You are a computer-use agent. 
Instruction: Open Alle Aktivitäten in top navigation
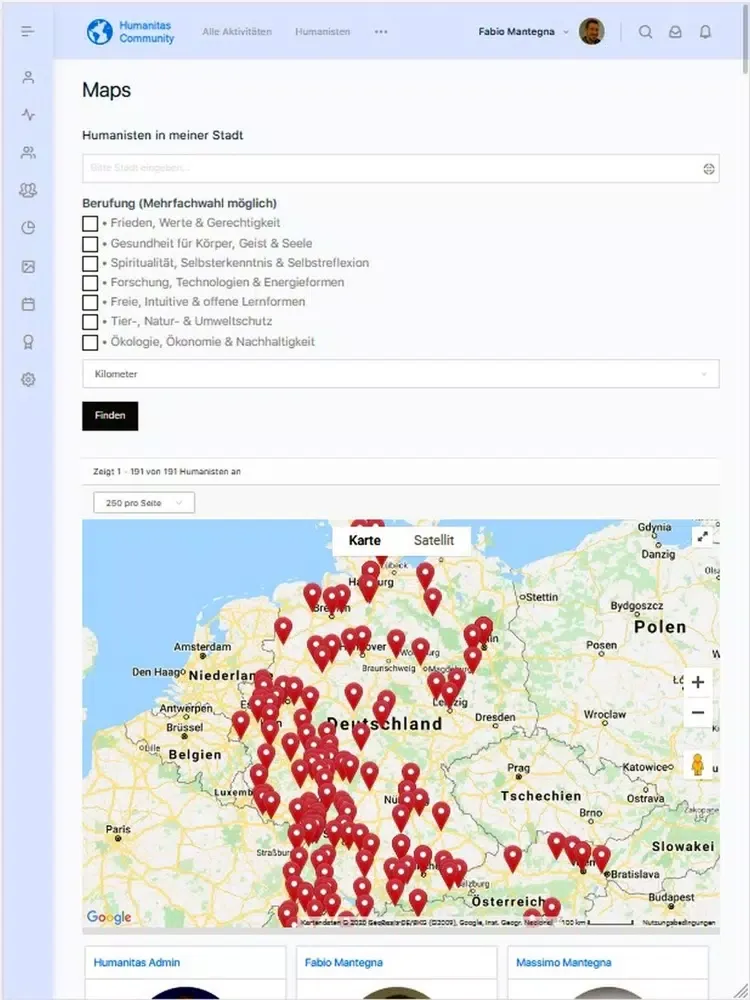pos(237,32)
